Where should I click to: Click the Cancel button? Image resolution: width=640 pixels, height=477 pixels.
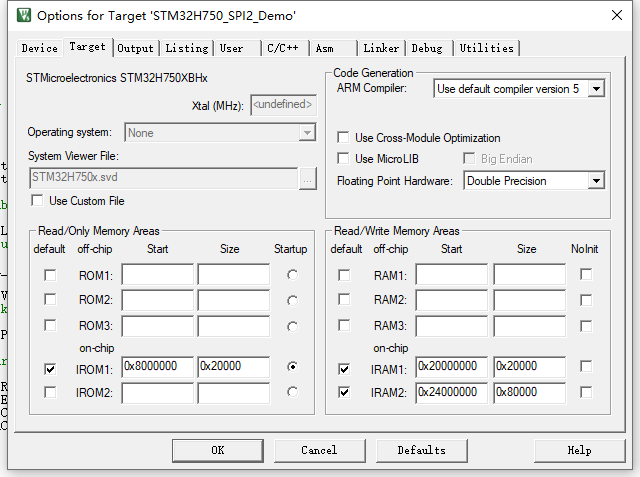click(320, 450)
